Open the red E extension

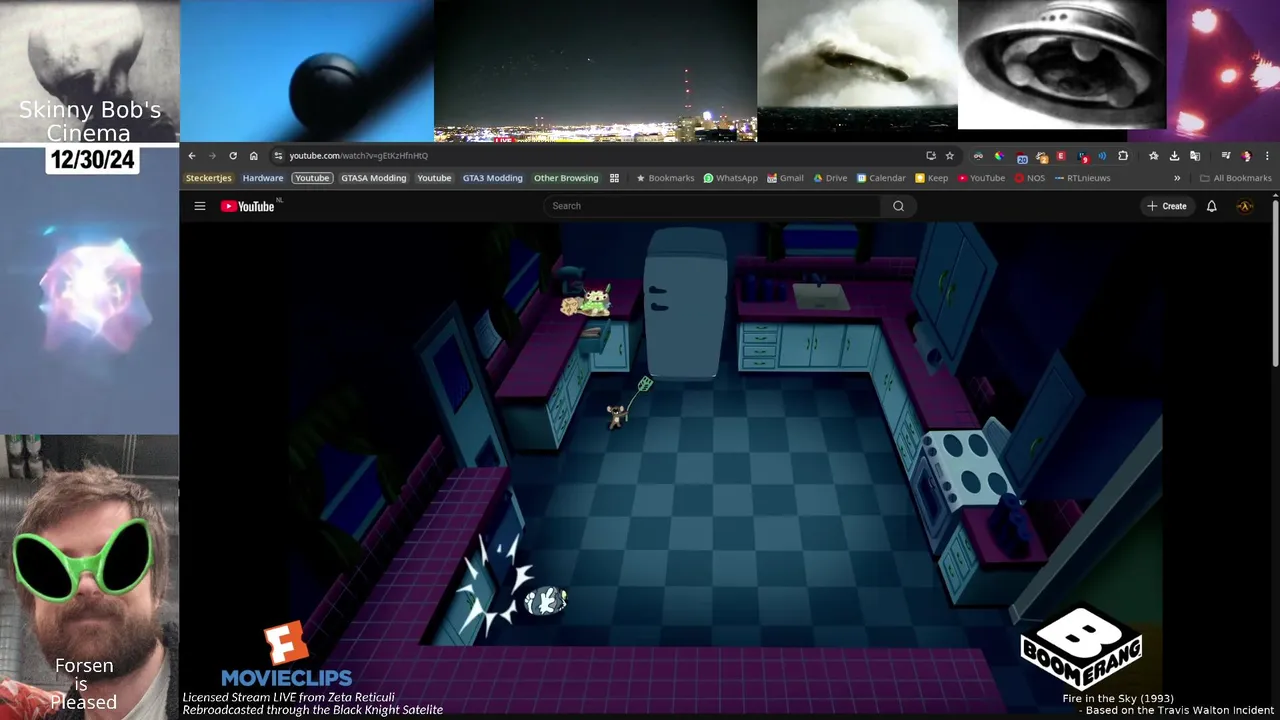tap(1061, 156)
